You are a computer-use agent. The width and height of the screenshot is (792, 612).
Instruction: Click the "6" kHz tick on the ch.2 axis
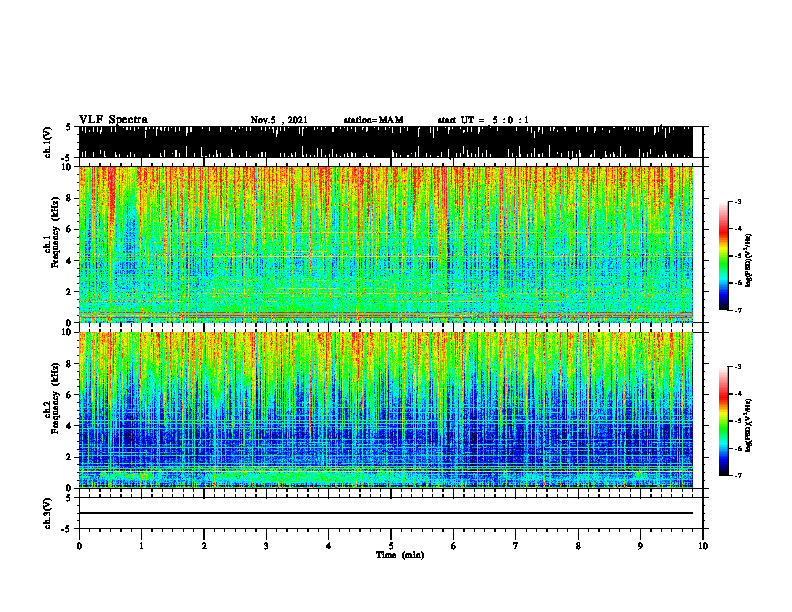coord(69,395)
